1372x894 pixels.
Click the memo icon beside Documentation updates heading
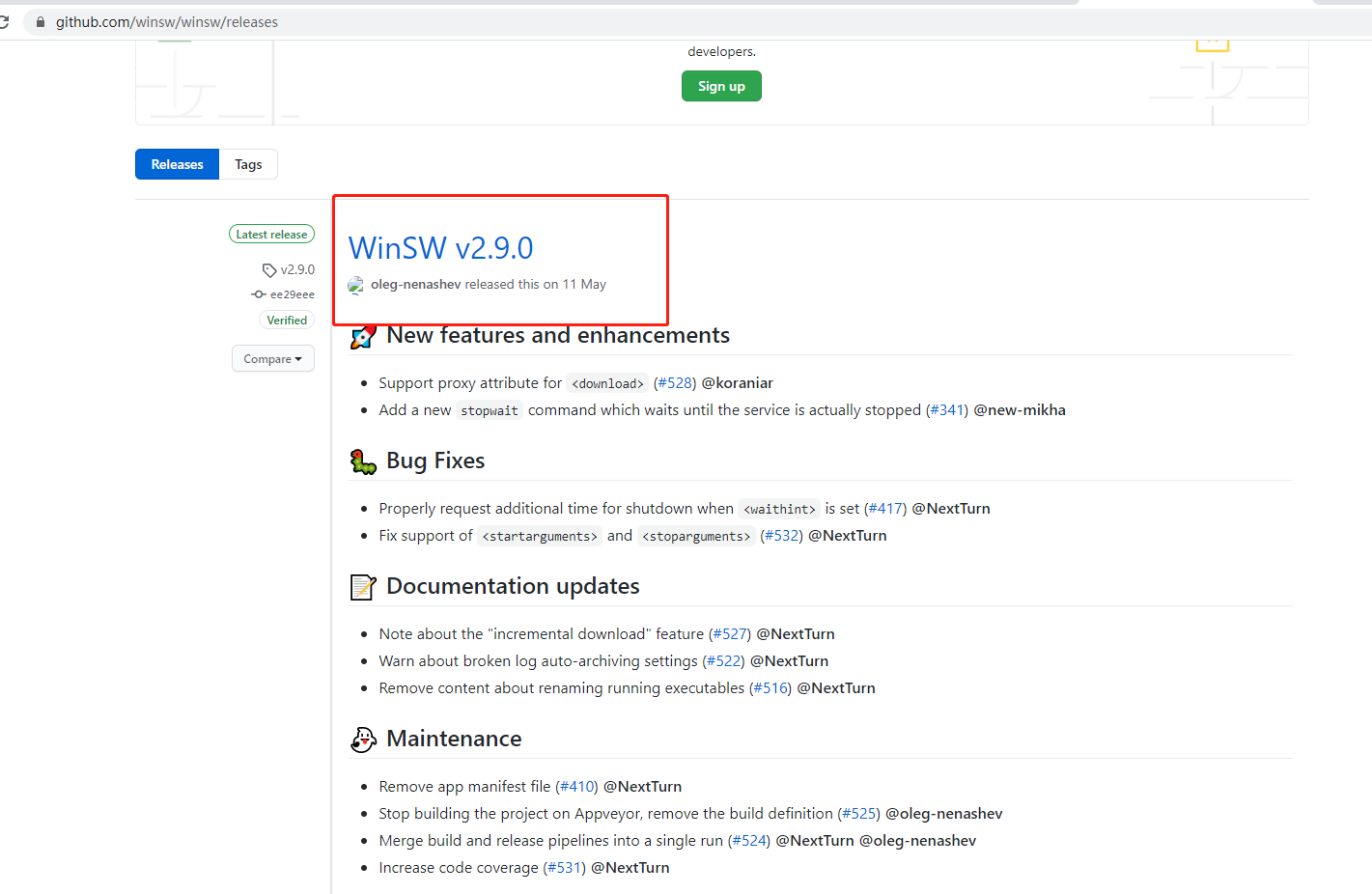(x=362, y=586)
